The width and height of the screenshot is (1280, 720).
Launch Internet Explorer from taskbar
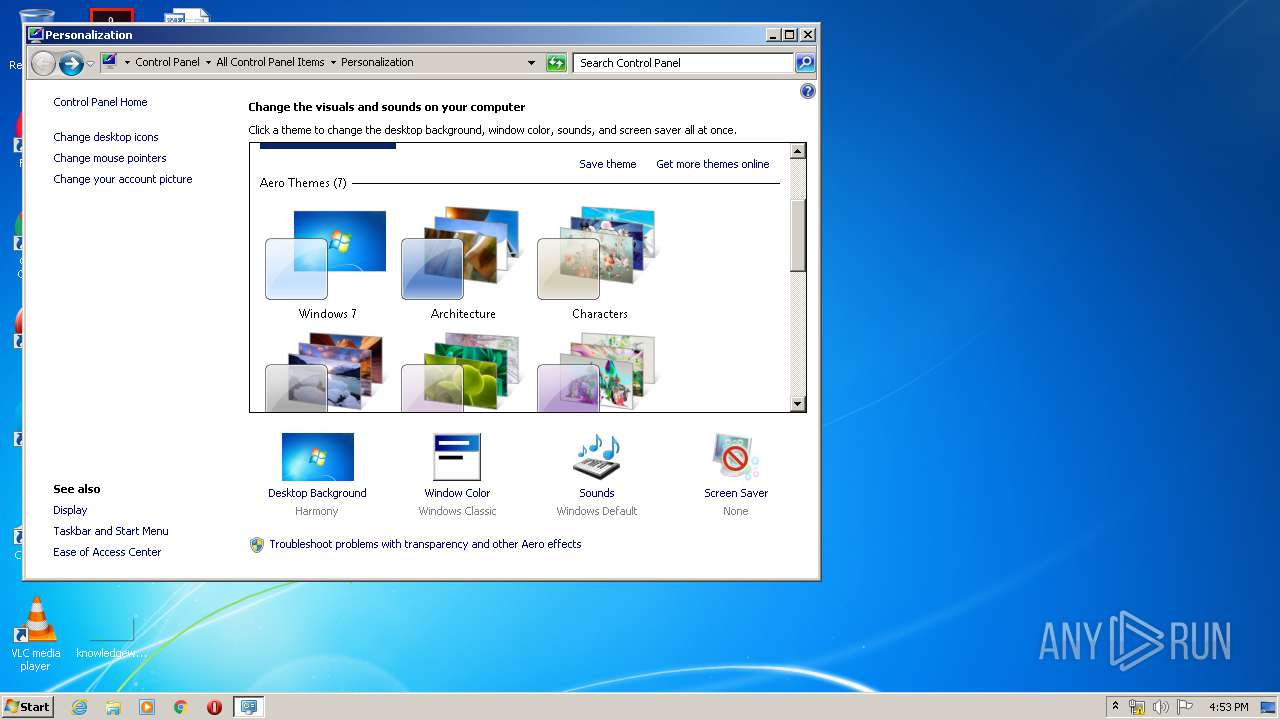(x=79, y=707)
